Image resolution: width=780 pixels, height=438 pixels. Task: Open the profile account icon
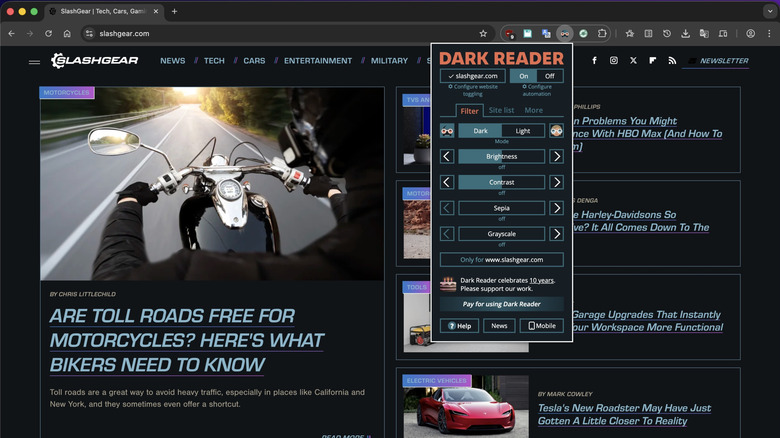coord(751,34)
